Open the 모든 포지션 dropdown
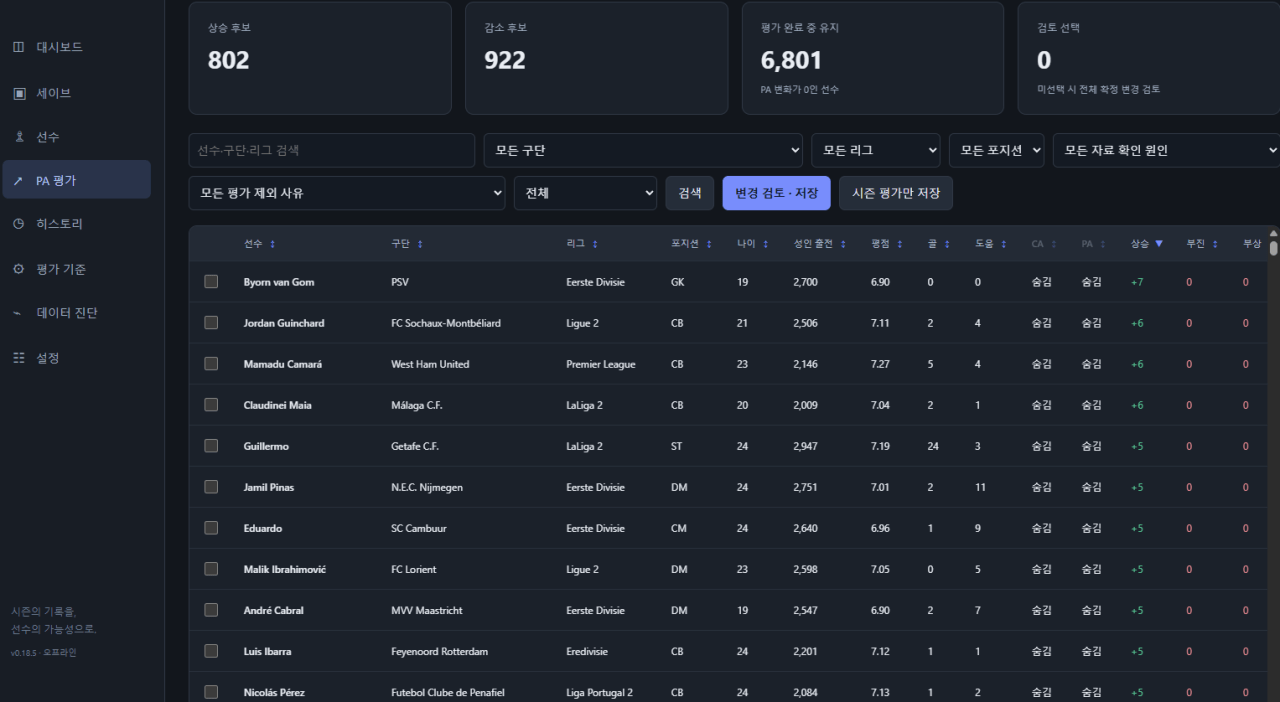The height and width of the screenshot is (702, 1280). [997, 150]
